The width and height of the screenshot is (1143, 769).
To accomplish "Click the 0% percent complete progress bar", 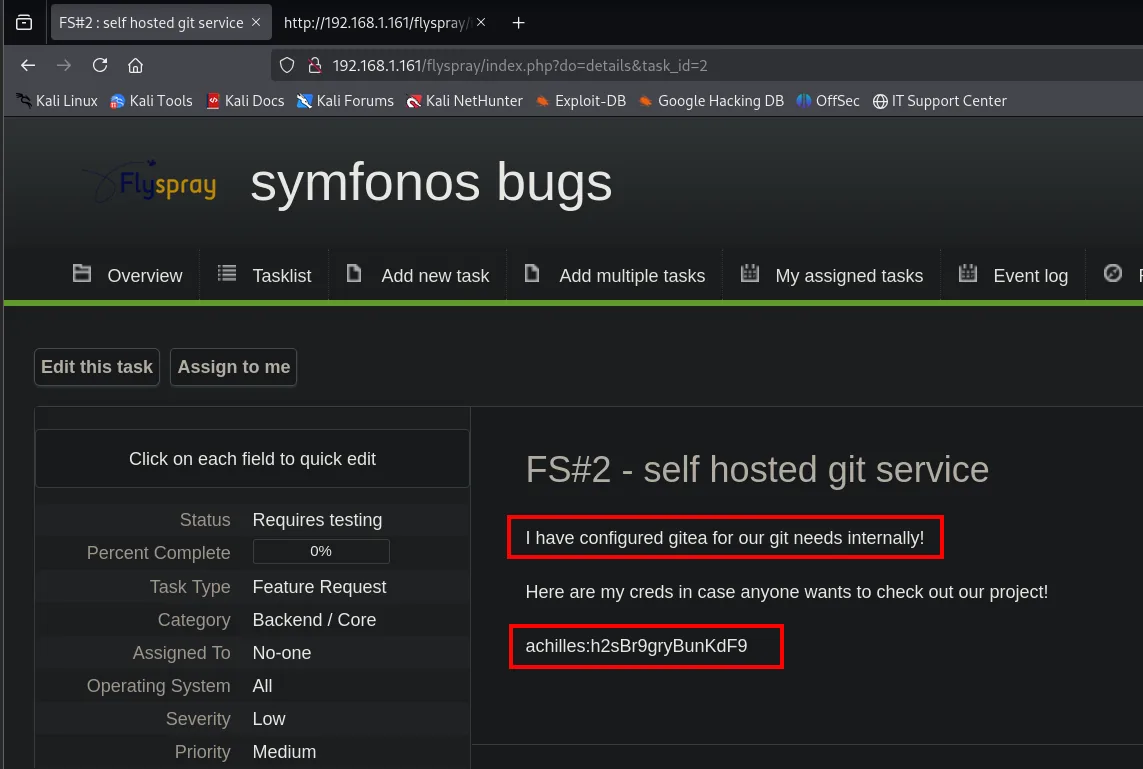I will tap(321, 552).
